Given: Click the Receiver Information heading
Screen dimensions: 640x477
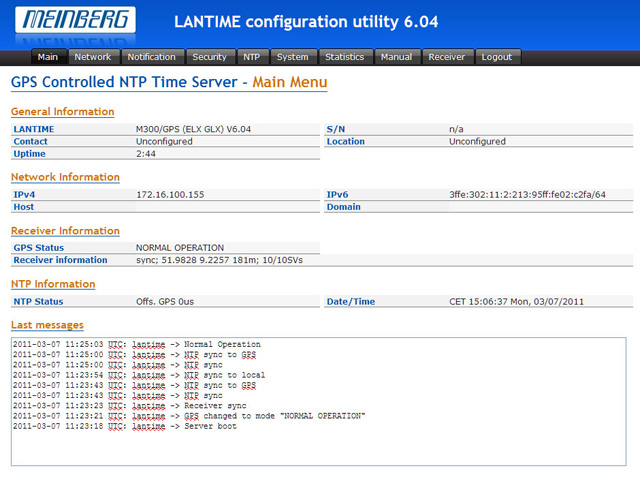Looking at the screenshot, I should point(65,231).
